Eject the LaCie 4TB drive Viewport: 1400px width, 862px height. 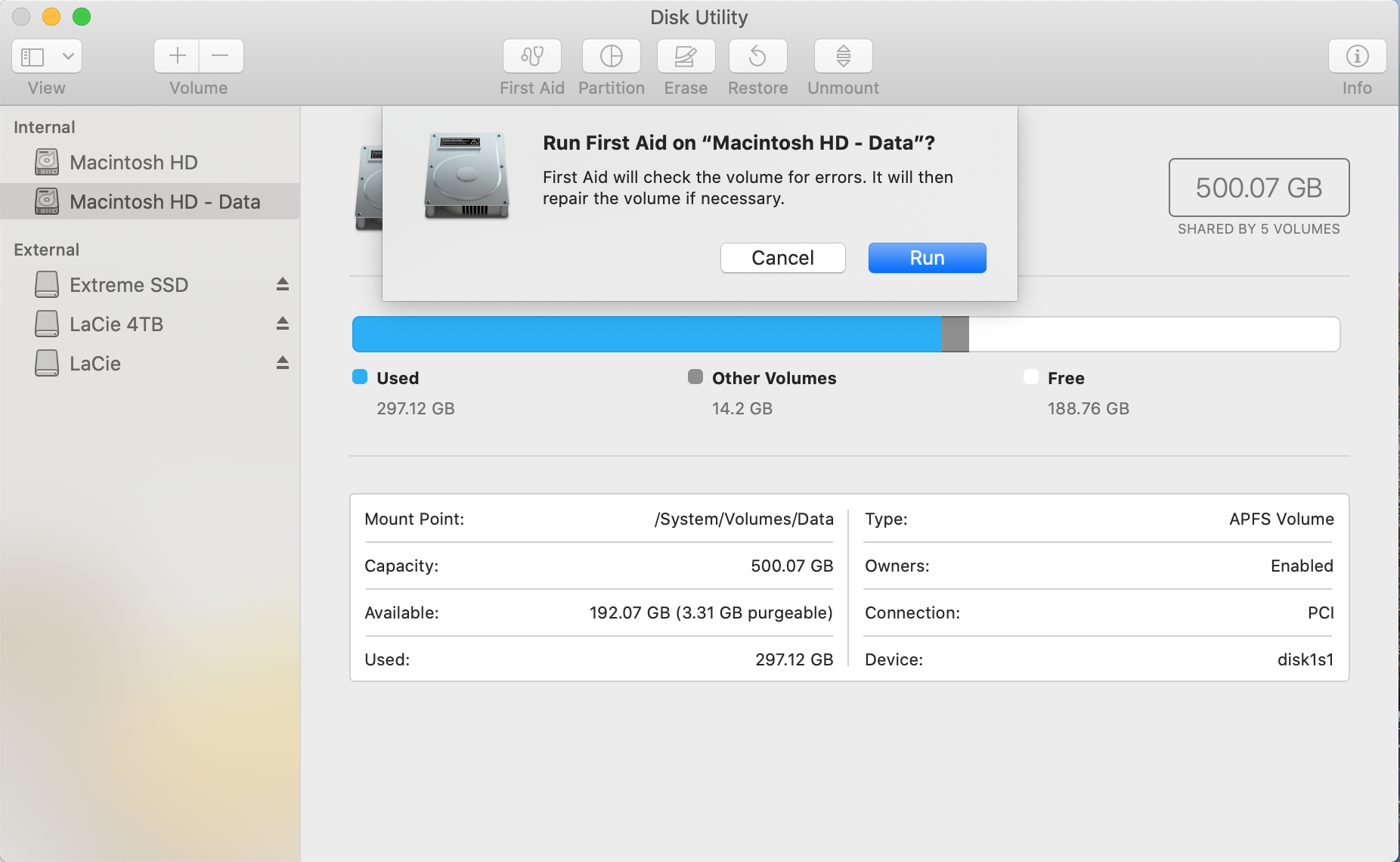pos(282,324)
